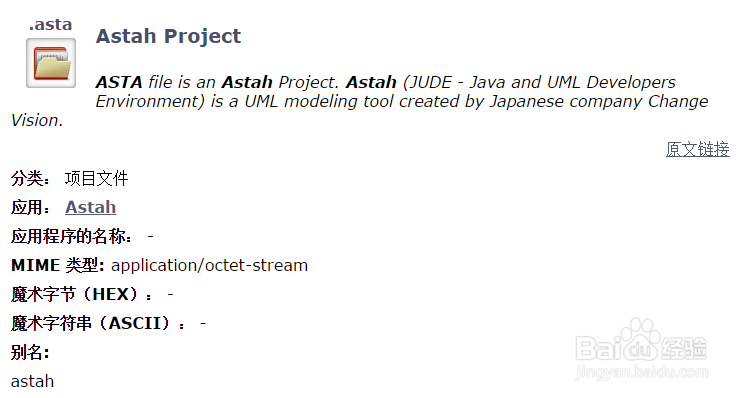Click the bold "ASTA" word in the description
This screenshot has height=398, width=750.
click(119, 82)
